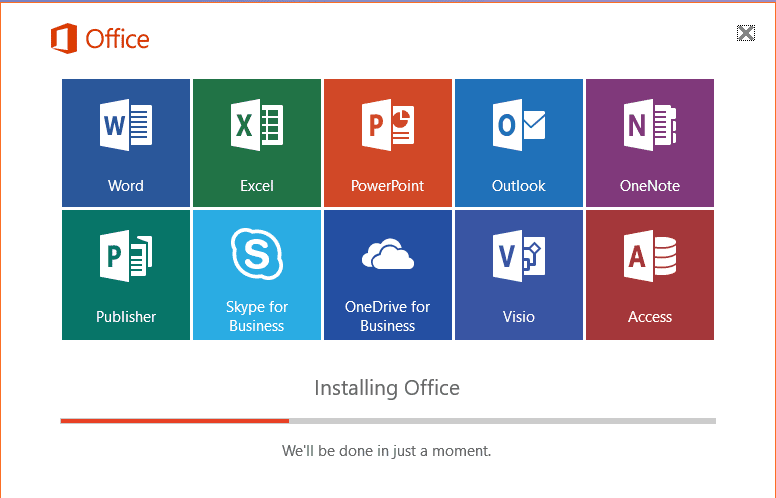The height and width of the screenshot is (498, 776).
Task: Click the "PowerPoint" tile label
Action: [387, 186]
